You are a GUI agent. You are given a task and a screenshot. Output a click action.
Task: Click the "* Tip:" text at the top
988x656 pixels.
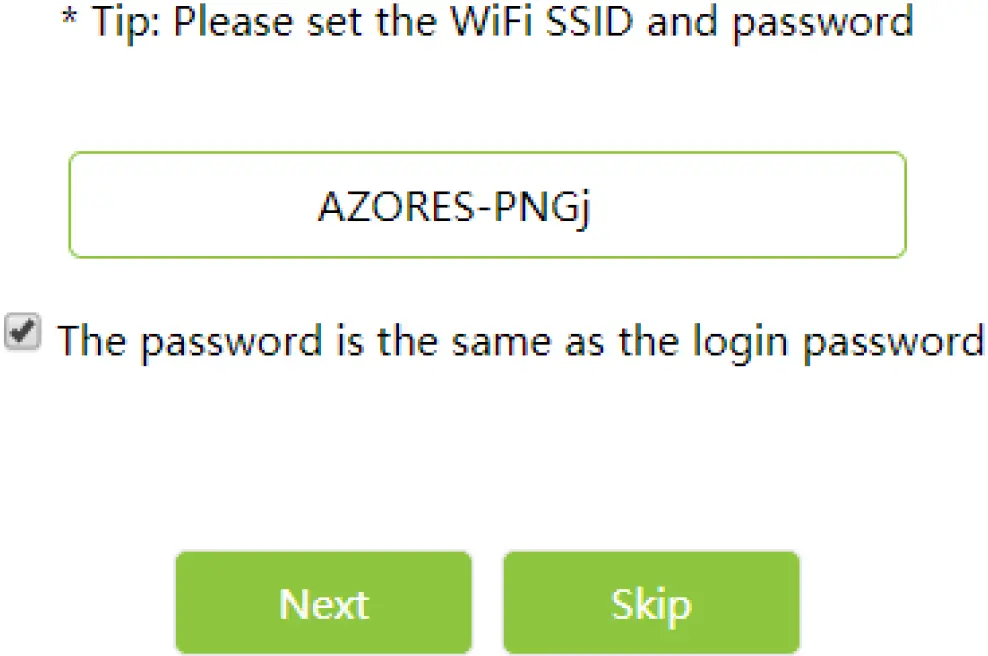pyautogui.click(x=112, y=22)
